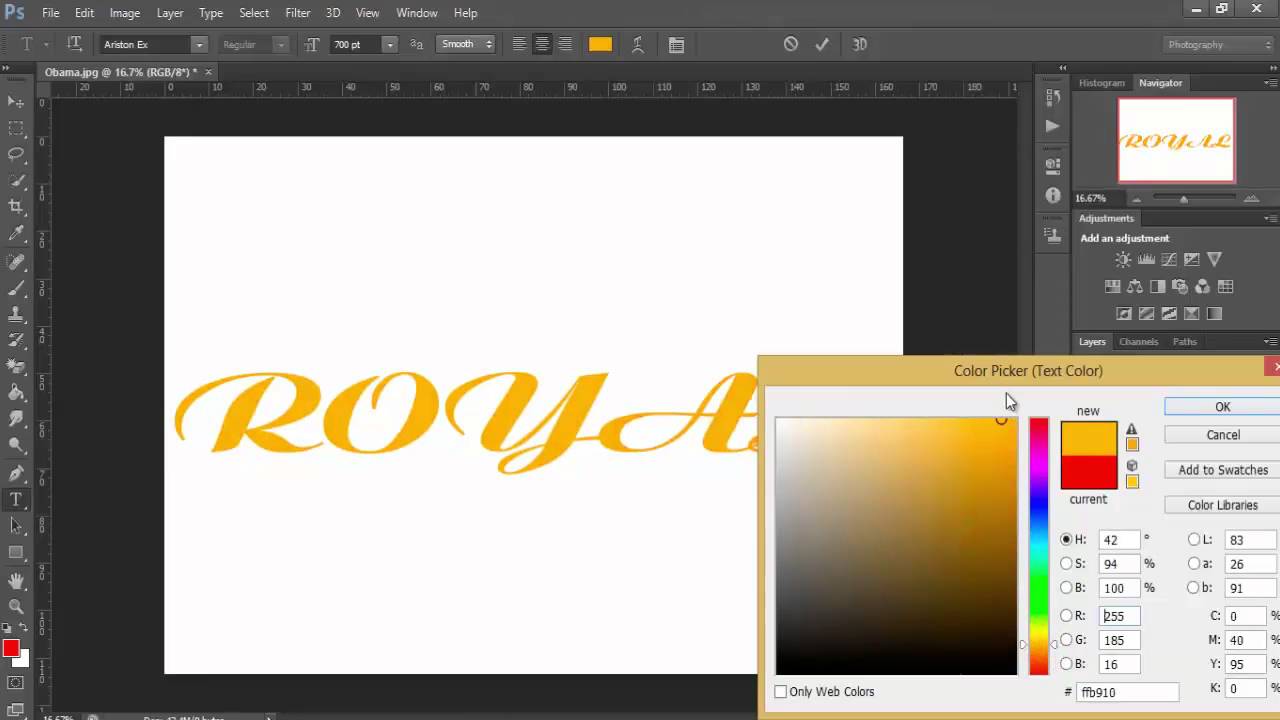Open the Adjustments panel flyout menu
1280x720 pixels.
tap(1270, 218)
